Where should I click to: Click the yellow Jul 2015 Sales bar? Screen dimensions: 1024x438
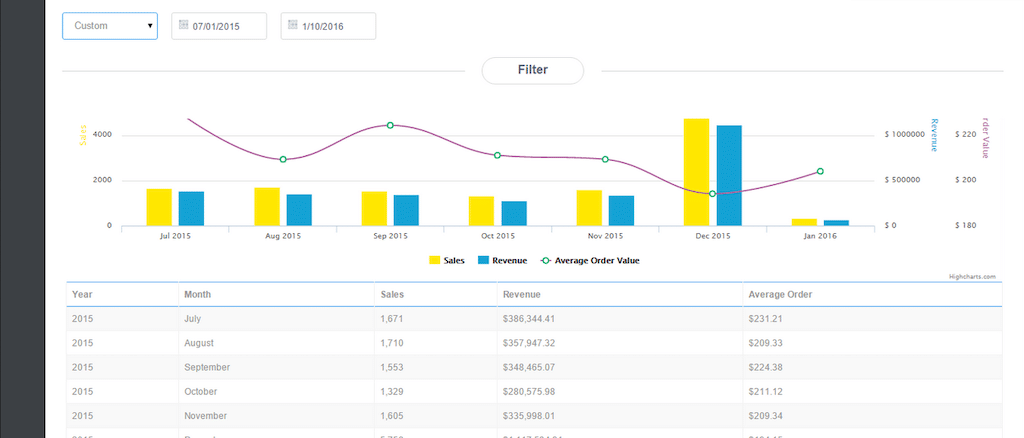[x=159, y=207]
